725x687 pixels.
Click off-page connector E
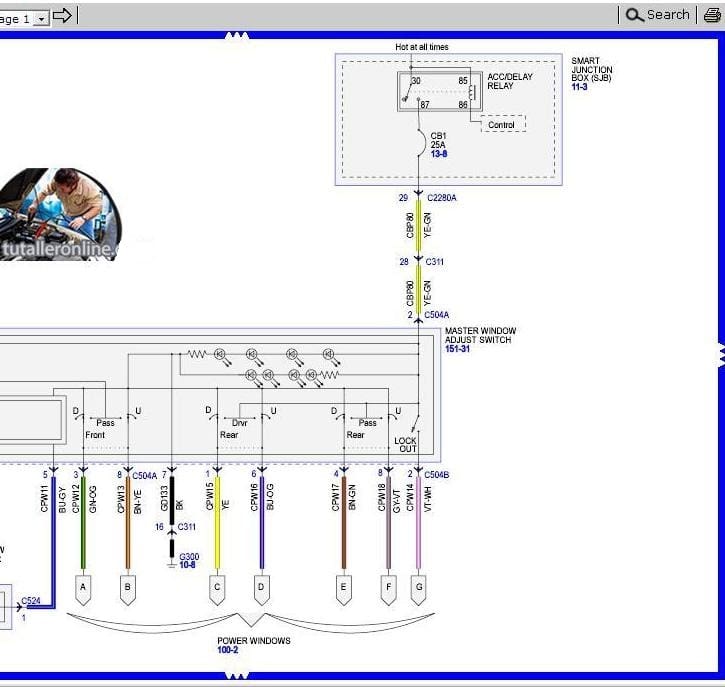344,590
